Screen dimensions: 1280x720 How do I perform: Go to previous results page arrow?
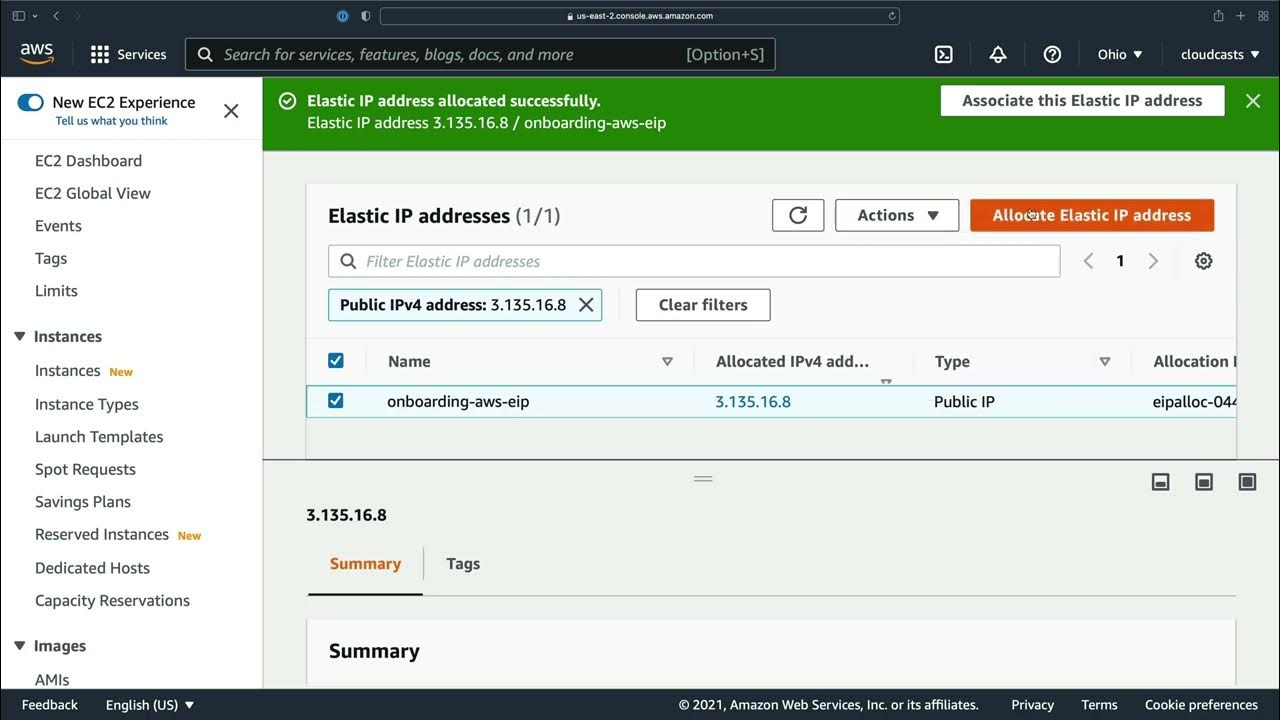[1088, 261]
